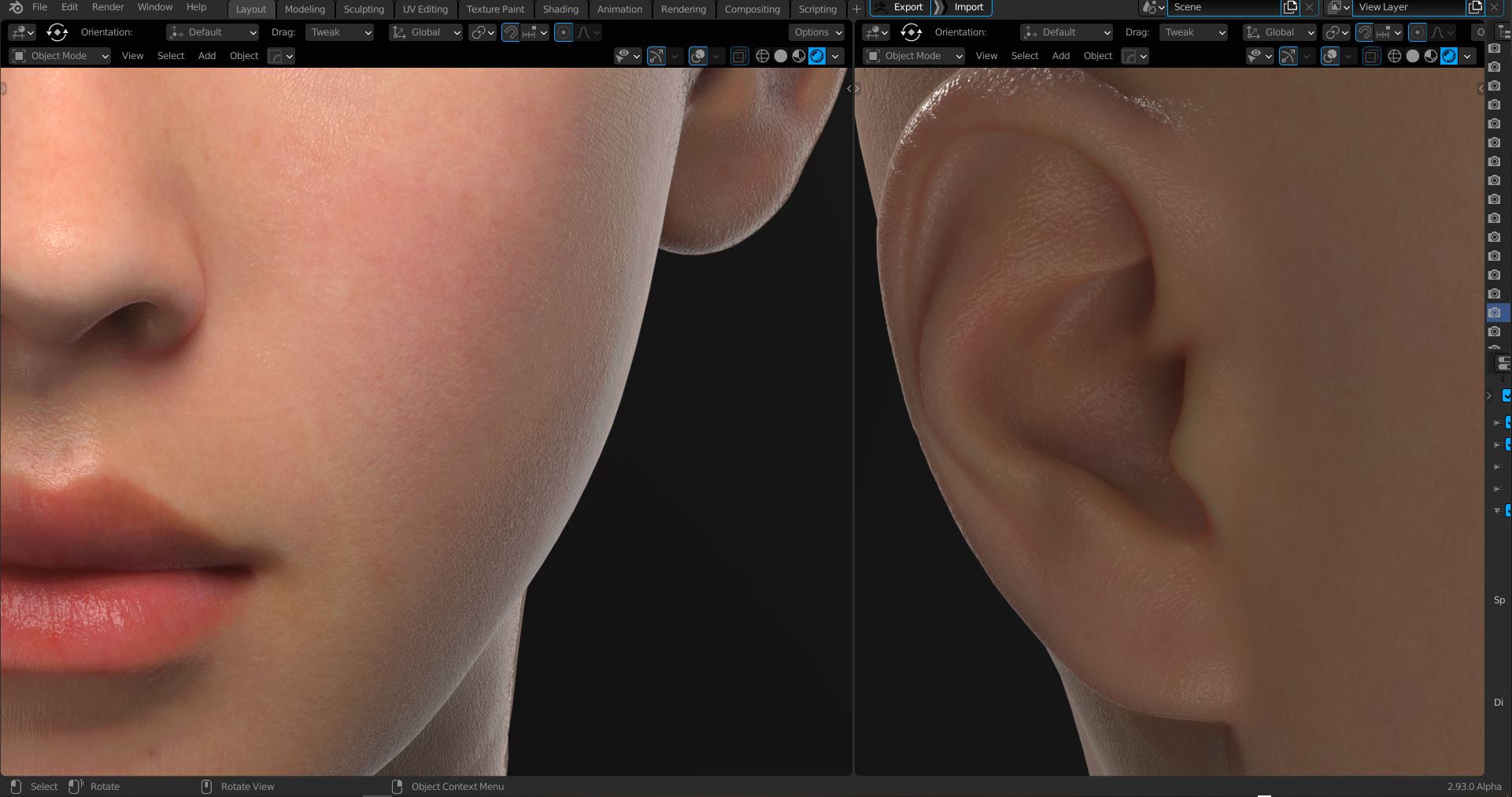Click the Import button
The height and width of the screenshot is (797, 1512).
[x=968, y=7]
